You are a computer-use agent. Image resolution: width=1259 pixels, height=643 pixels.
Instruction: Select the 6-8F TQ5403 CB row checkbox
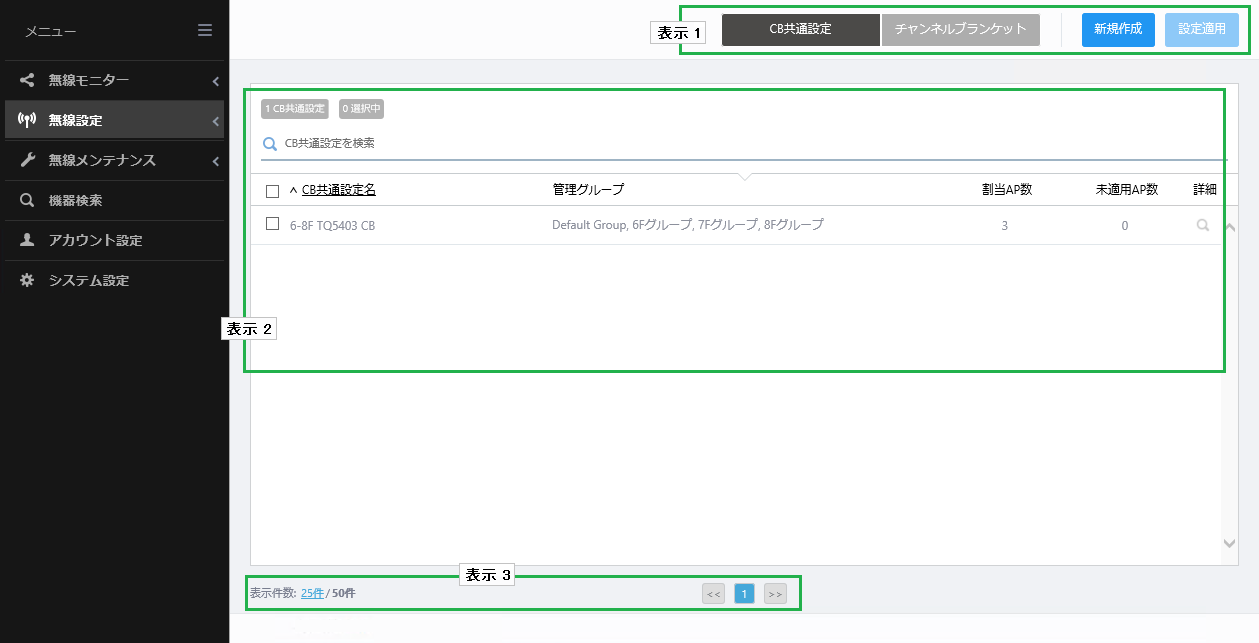point(272,224)
